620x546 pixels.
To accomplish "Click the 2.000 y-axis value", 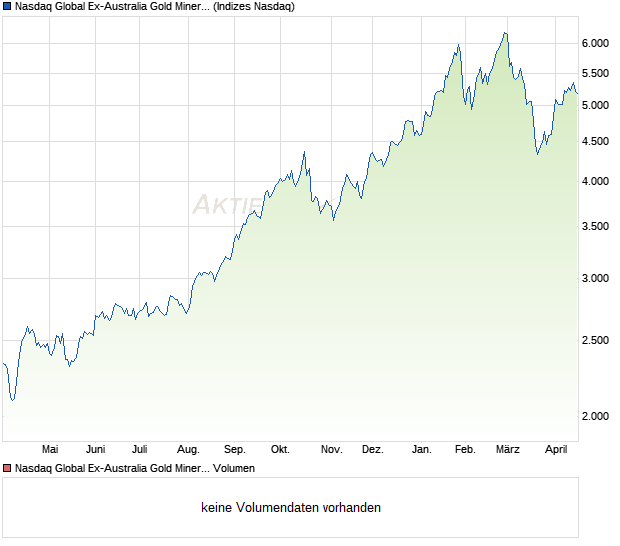I will coord(595,416).
